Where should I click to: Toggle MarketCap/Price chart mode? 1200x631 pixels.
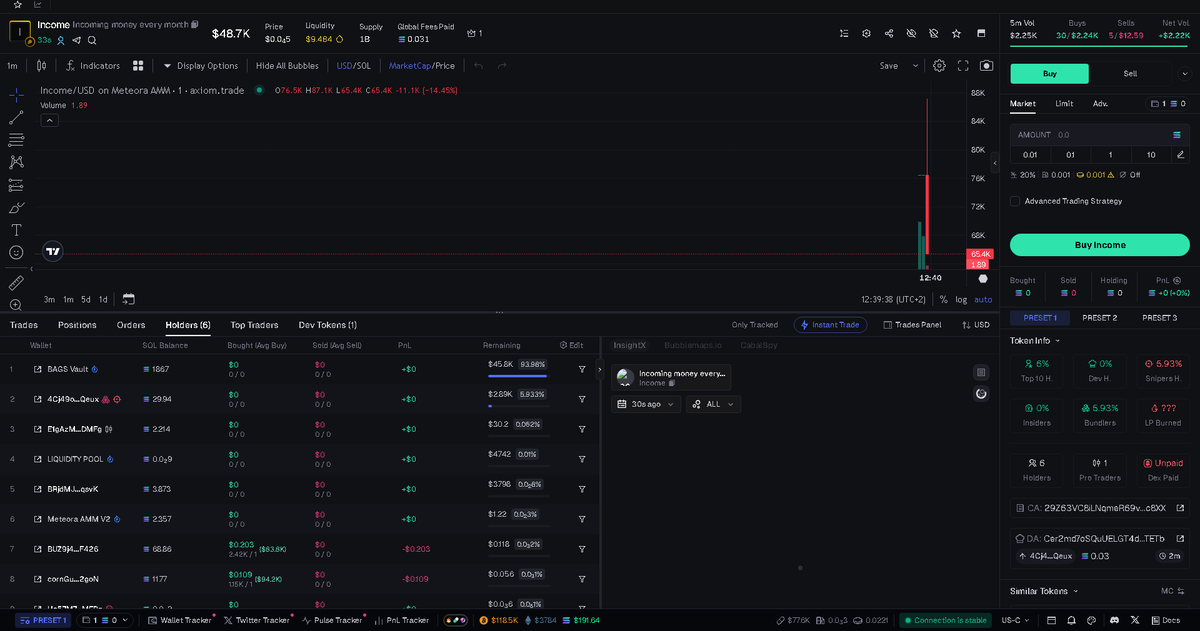[x=422, y=66]
